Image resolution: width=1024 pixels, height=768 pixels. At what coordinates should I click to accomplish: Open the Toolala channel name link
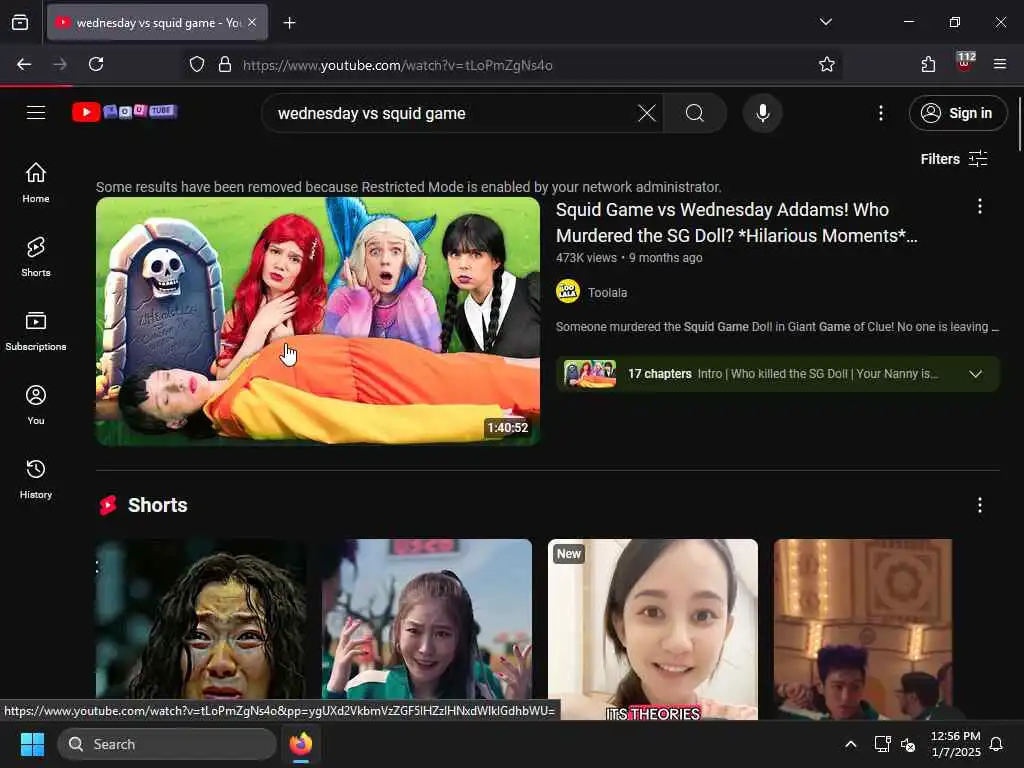pyautogui.click(x=607, y=293)
